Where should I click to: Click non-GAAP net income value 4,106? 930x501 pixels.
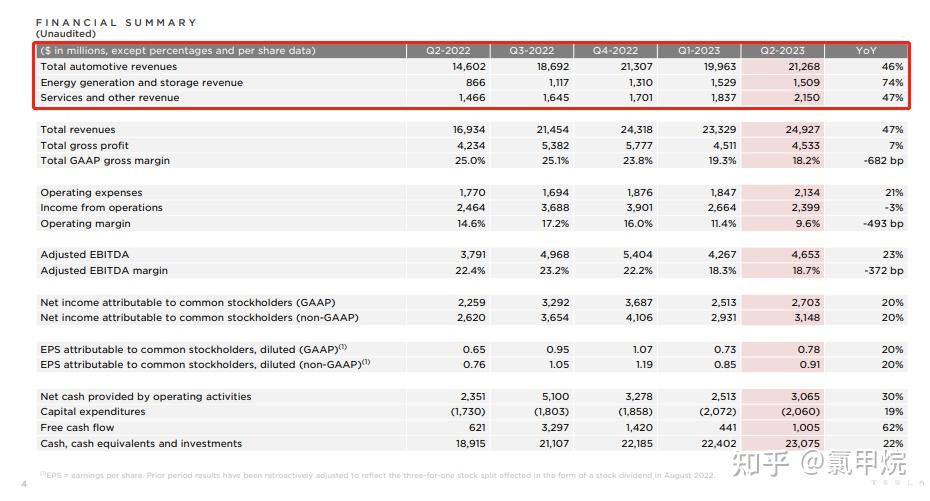point(639,318)
